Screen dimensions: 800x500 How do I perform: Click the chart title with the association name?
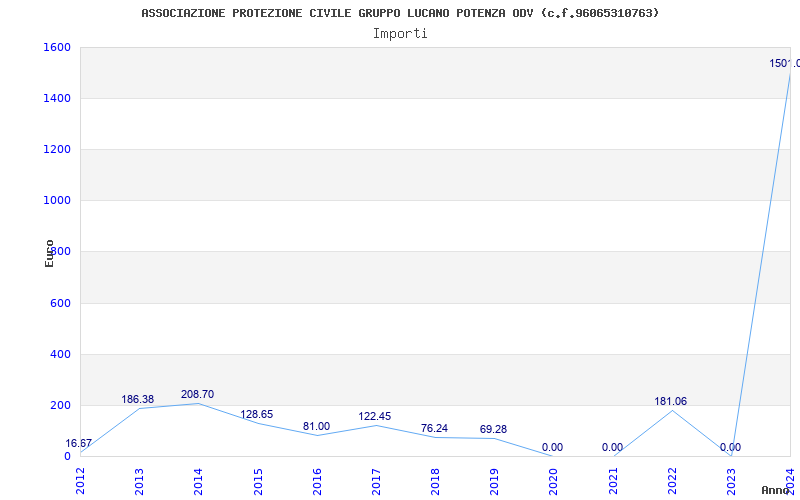(400, 13)
